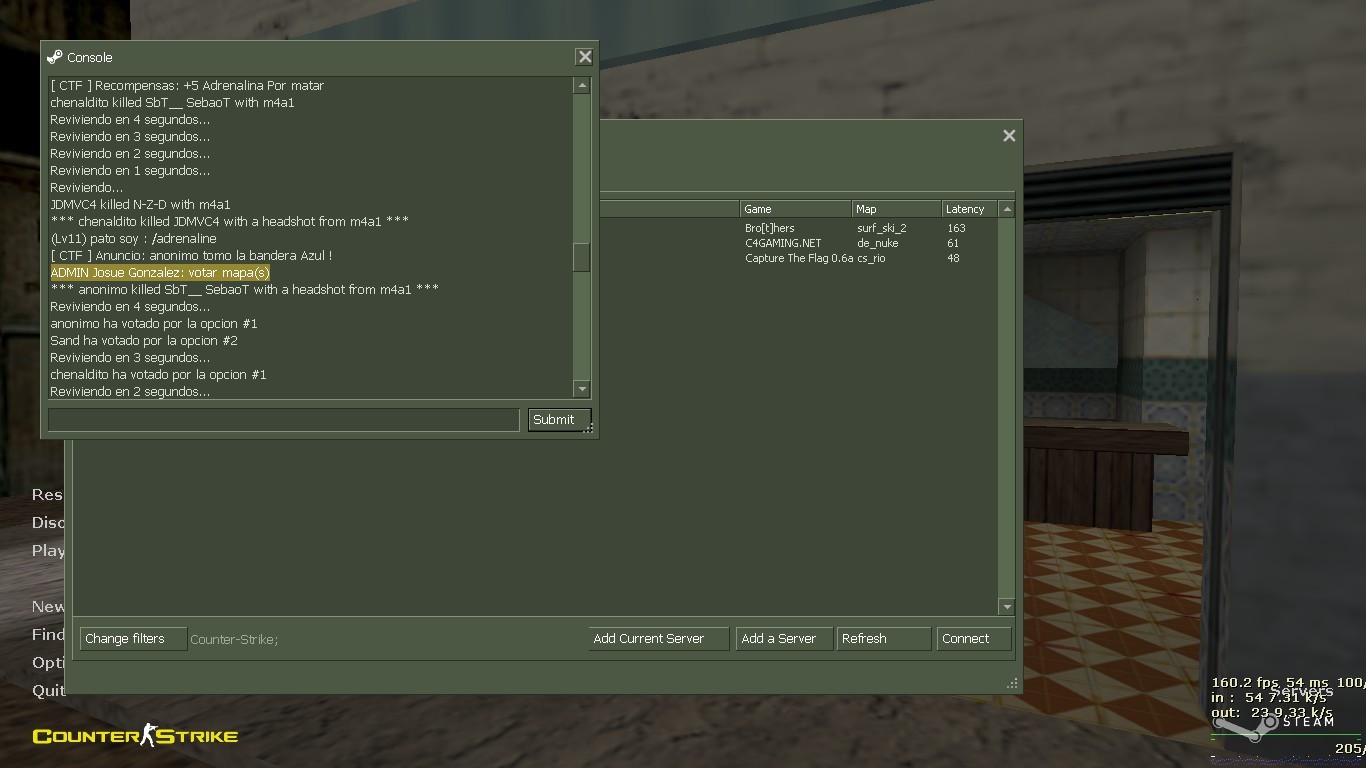Image resolution: width=1366 pixels, height=768 pixels.
Task: Click Add Current Server button
Action: coord(658,639)
